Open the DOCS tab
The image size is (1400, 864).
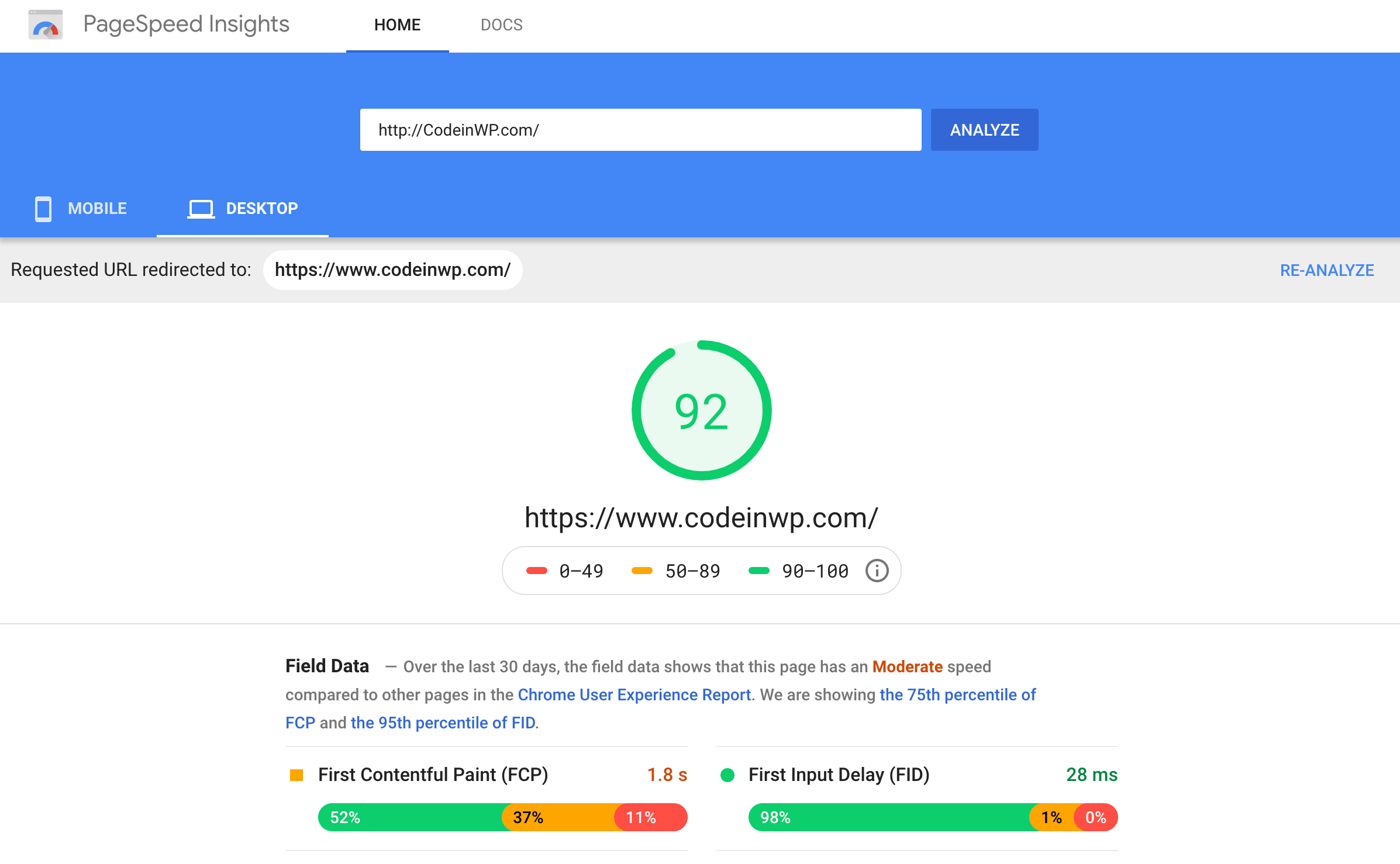click(x=501, y=25)
